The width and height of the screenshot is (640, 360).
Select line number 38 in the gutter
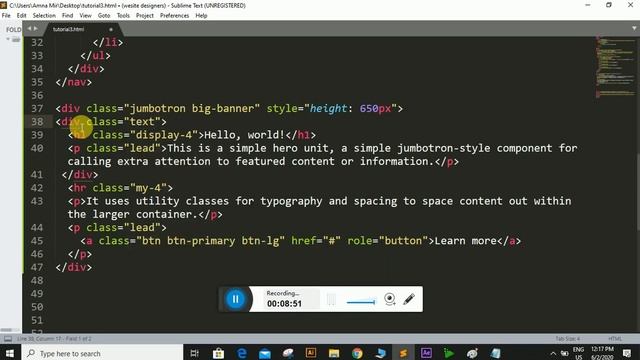coord(37,122)
